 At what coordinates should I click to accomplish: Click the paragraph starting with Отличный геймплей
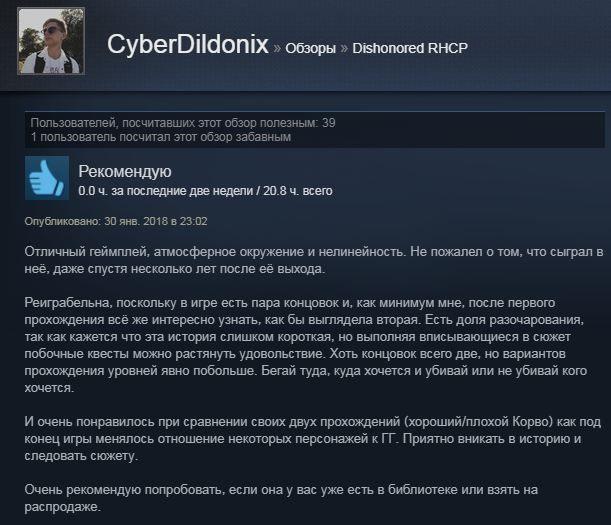[x=314, y=260]
